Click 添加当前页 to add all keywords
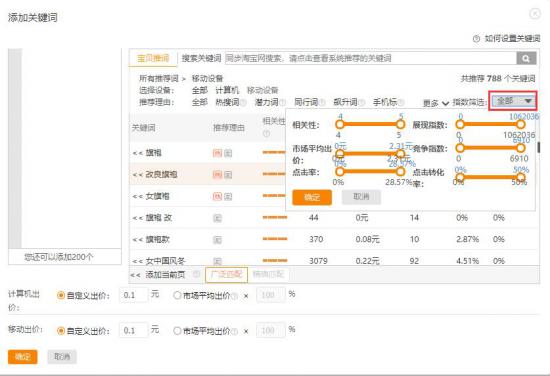Viewport: 550px width, 376px height. [x=165, y=275]
